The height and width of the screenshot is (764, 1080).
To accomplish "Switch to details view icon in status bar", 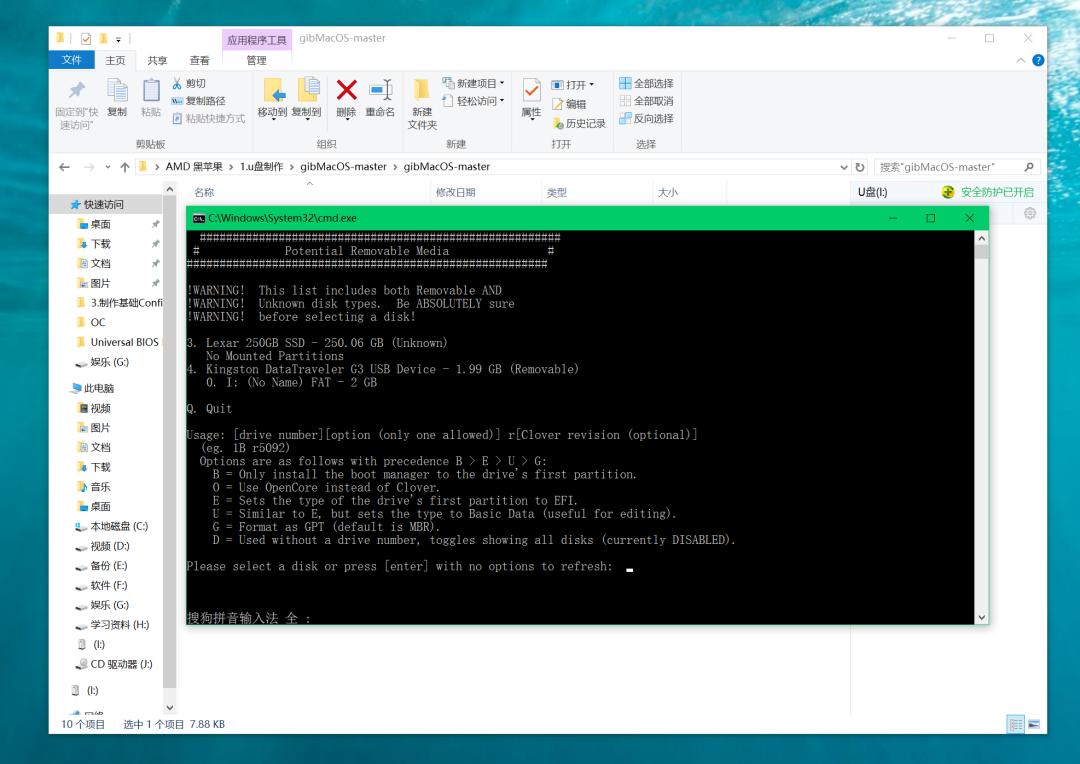I will click(x=1015, y=724).
